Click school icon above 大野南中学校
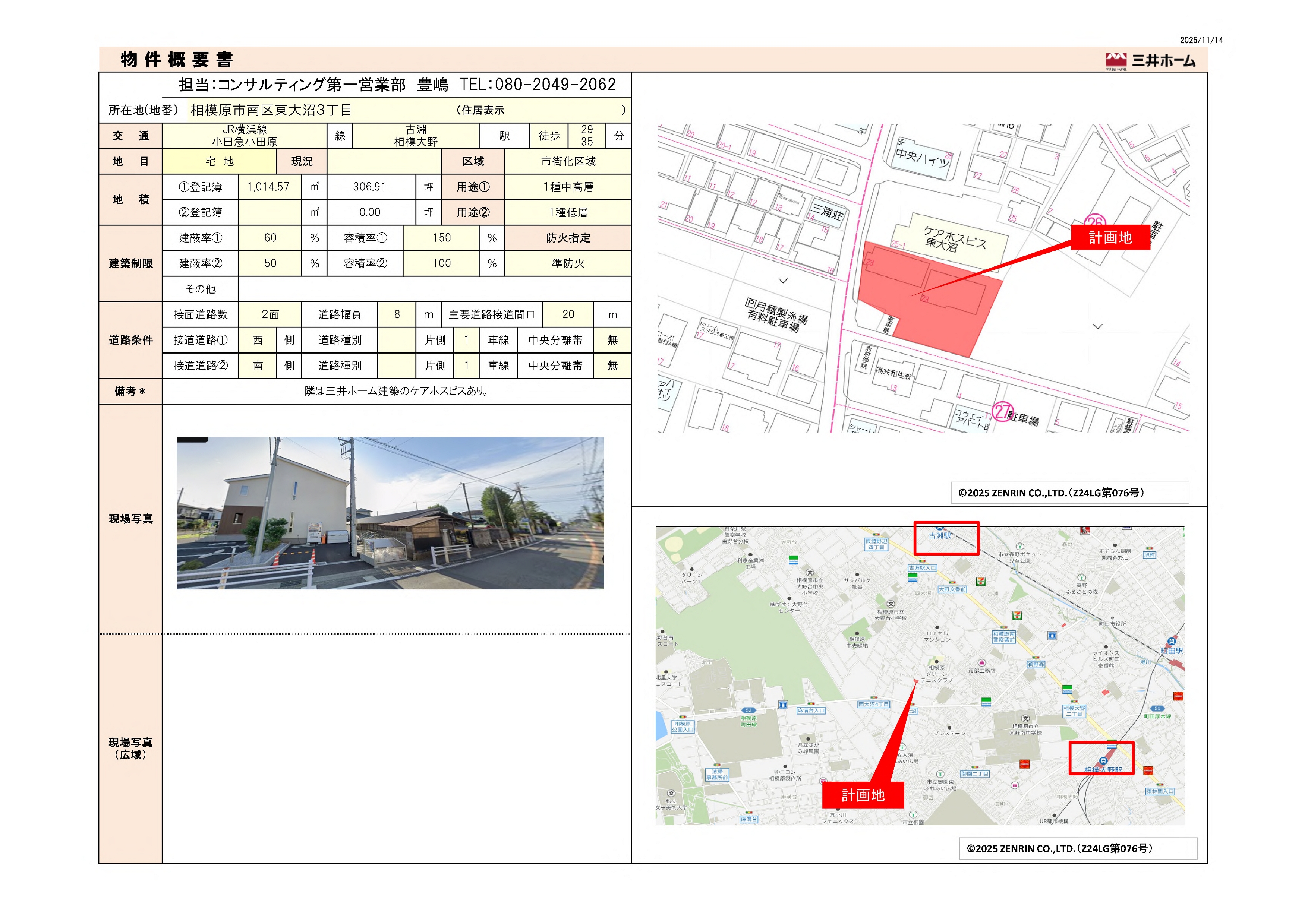 point(1025,718)
